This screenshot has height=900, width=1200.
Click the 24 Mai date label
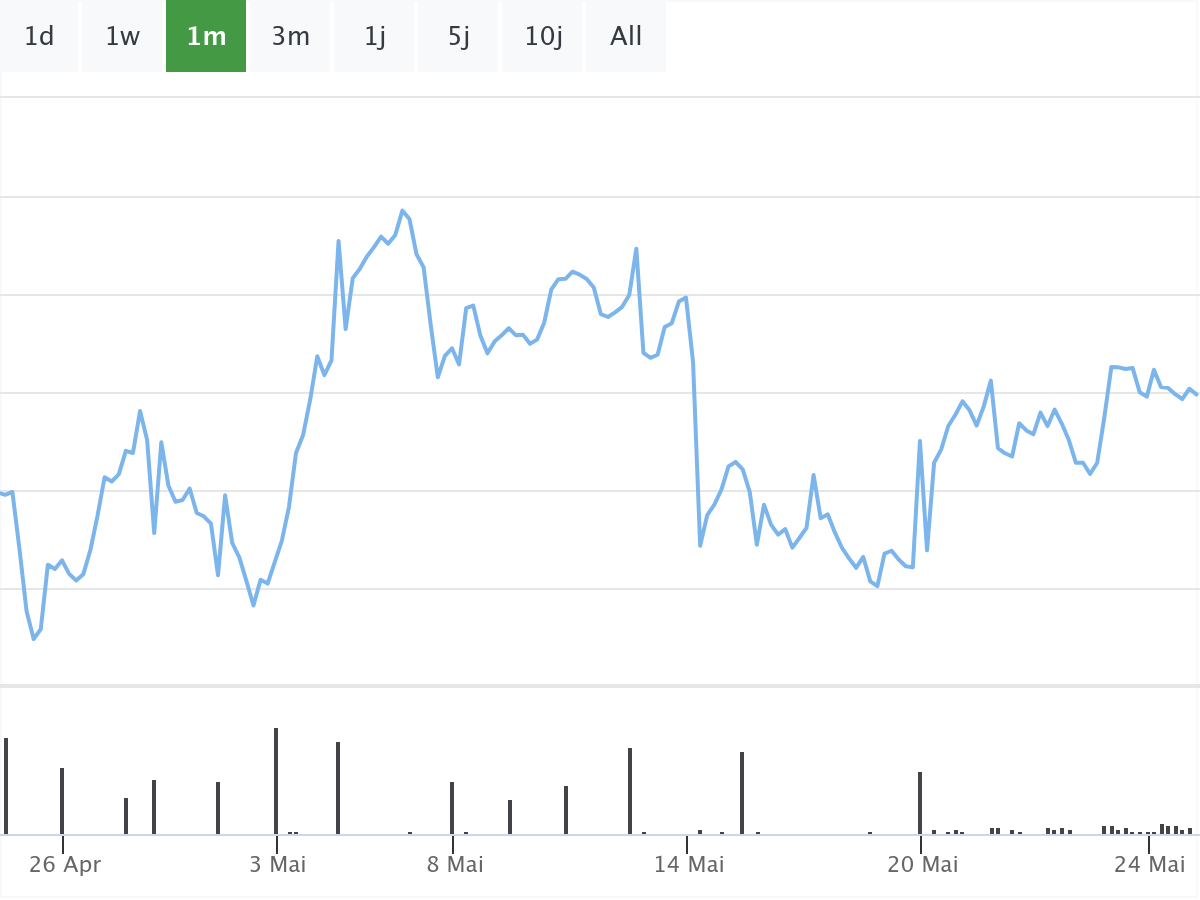point(1150,864)
